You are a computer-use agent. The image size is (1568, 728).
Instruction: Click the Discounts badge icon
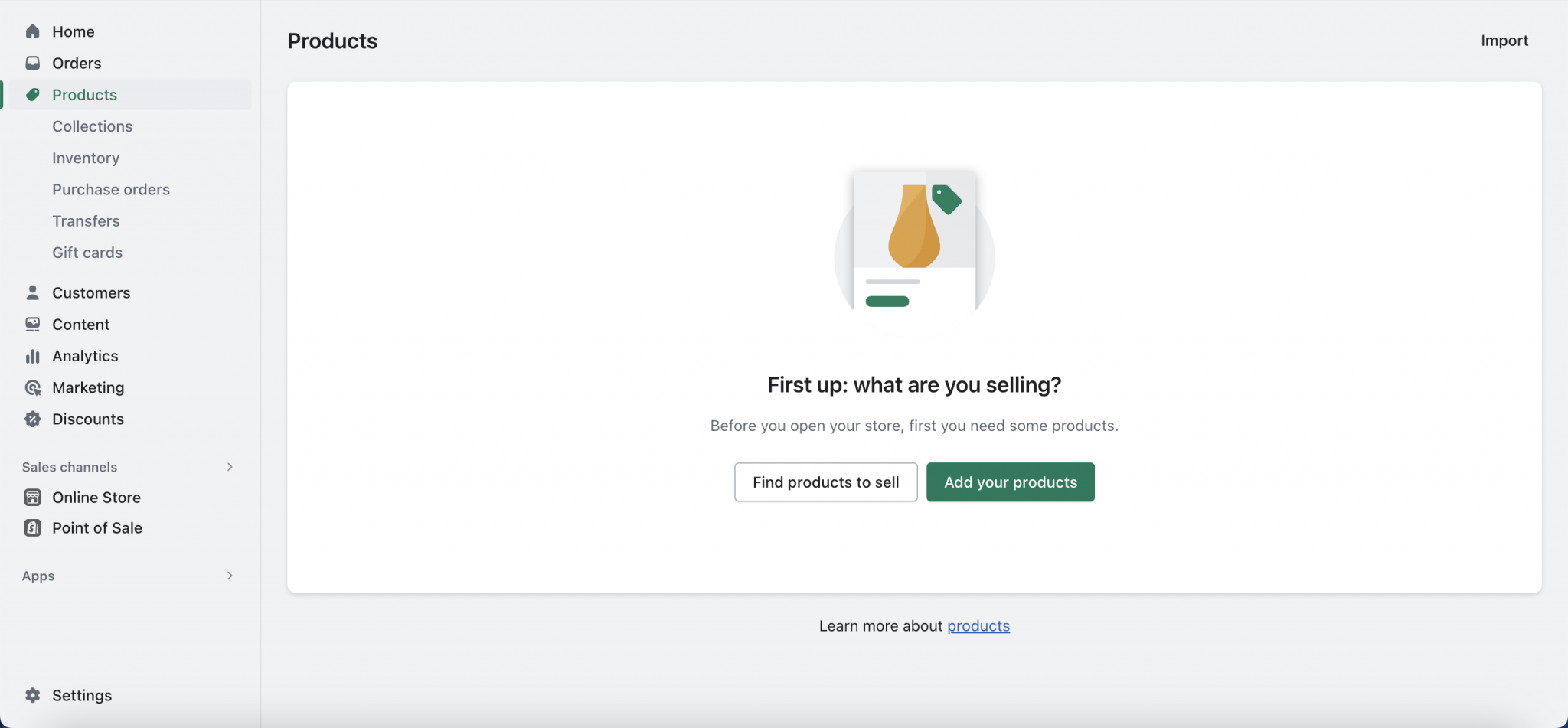(32, 419)
